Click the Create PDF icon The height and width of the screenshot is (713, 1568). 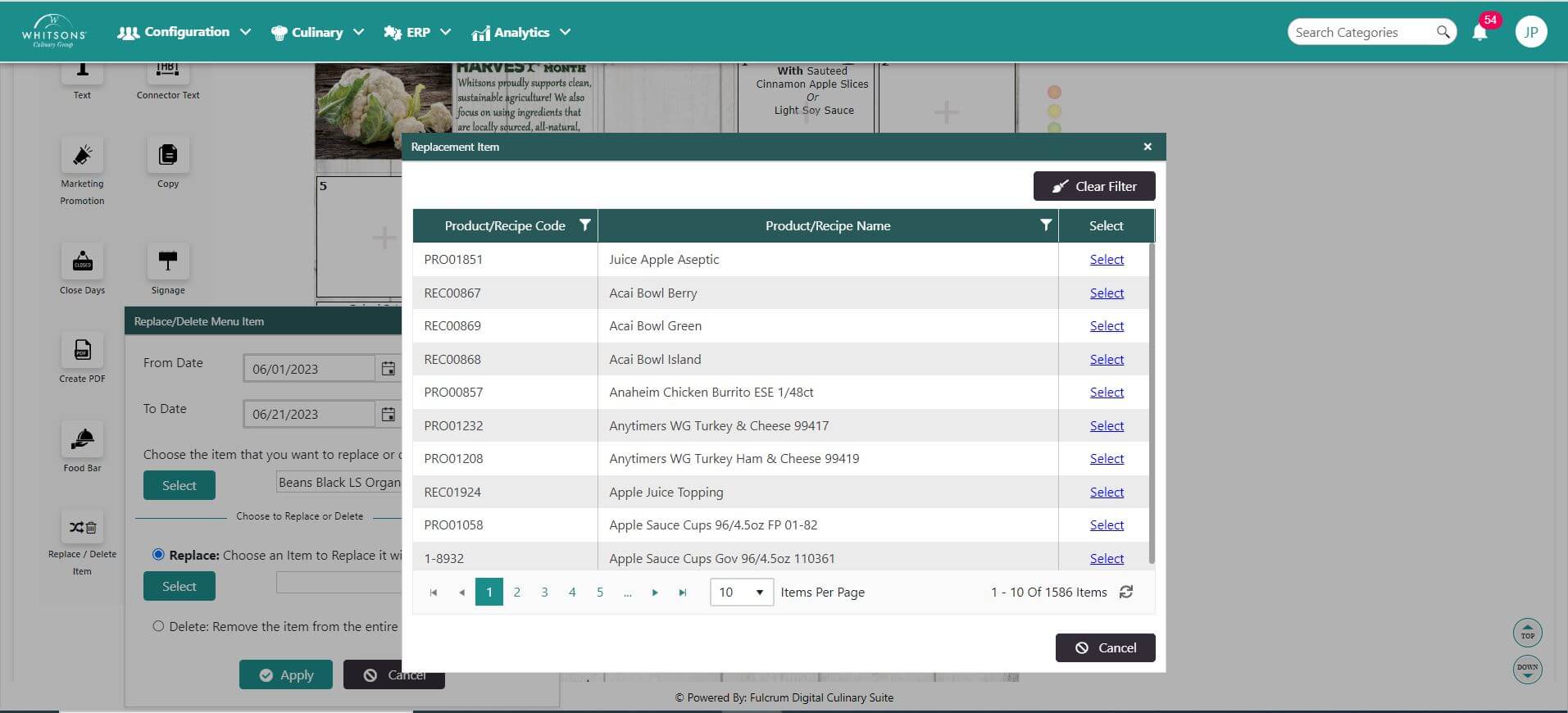coord(82,351)
